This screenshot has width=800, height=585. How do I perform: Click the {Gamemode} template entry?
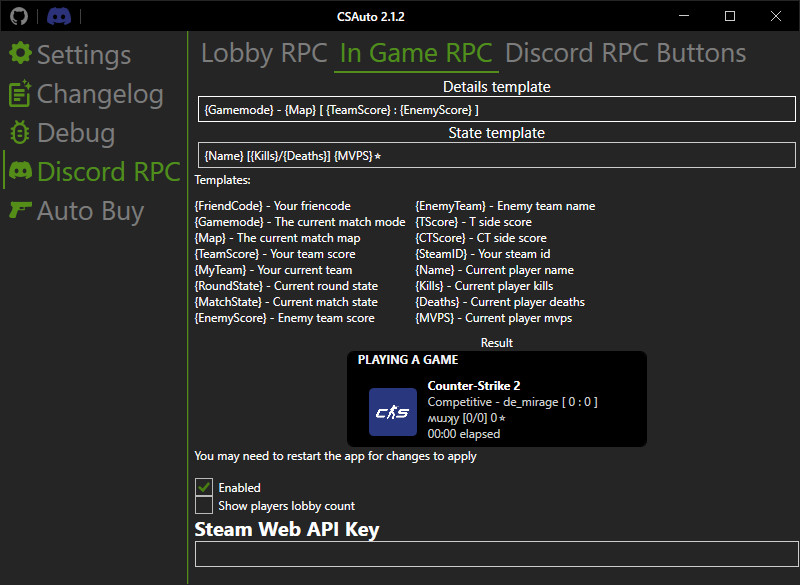coord(300,222)
